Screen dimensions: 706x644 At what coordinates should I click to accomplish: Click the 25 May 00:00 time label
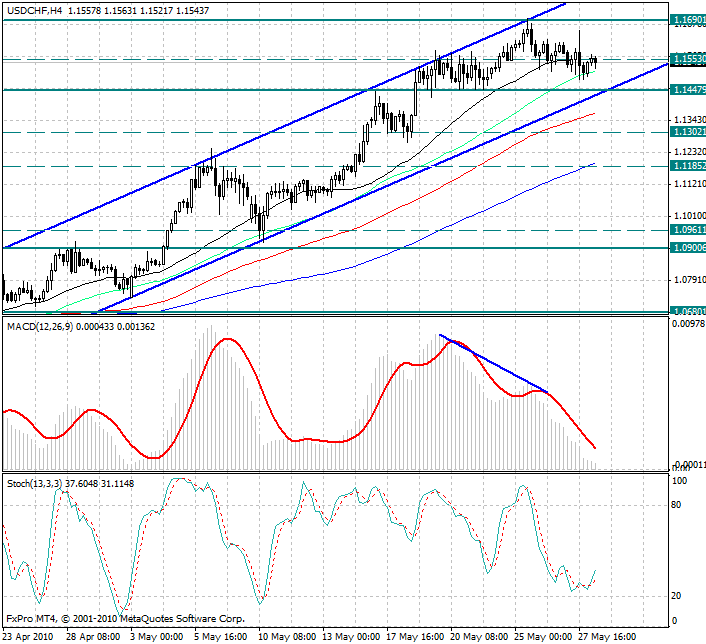tap(543, 637)
